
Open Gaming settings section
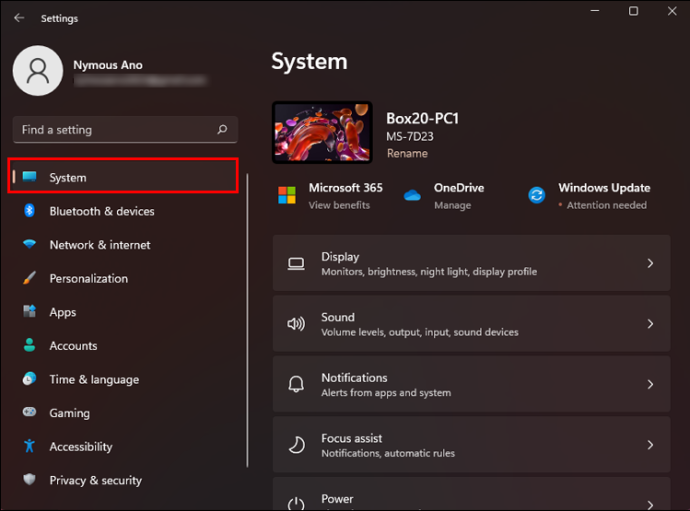tap(123, 412)
